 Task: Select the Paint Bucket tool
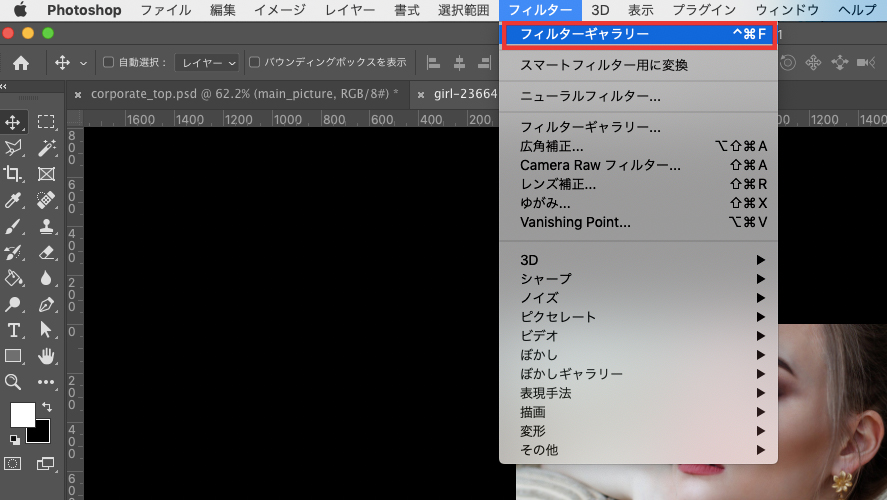(13, 278)
